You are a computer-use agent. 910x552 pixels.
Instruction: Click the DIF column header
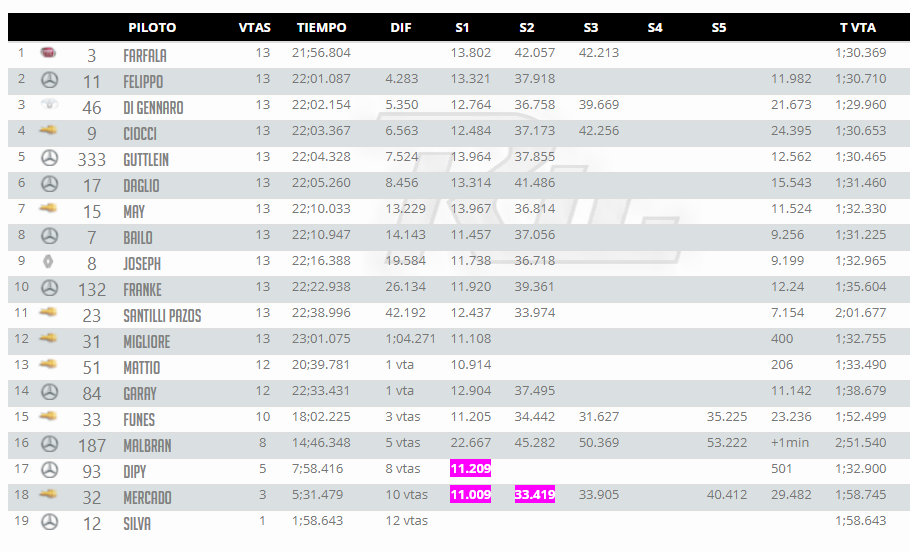[401, 27]
